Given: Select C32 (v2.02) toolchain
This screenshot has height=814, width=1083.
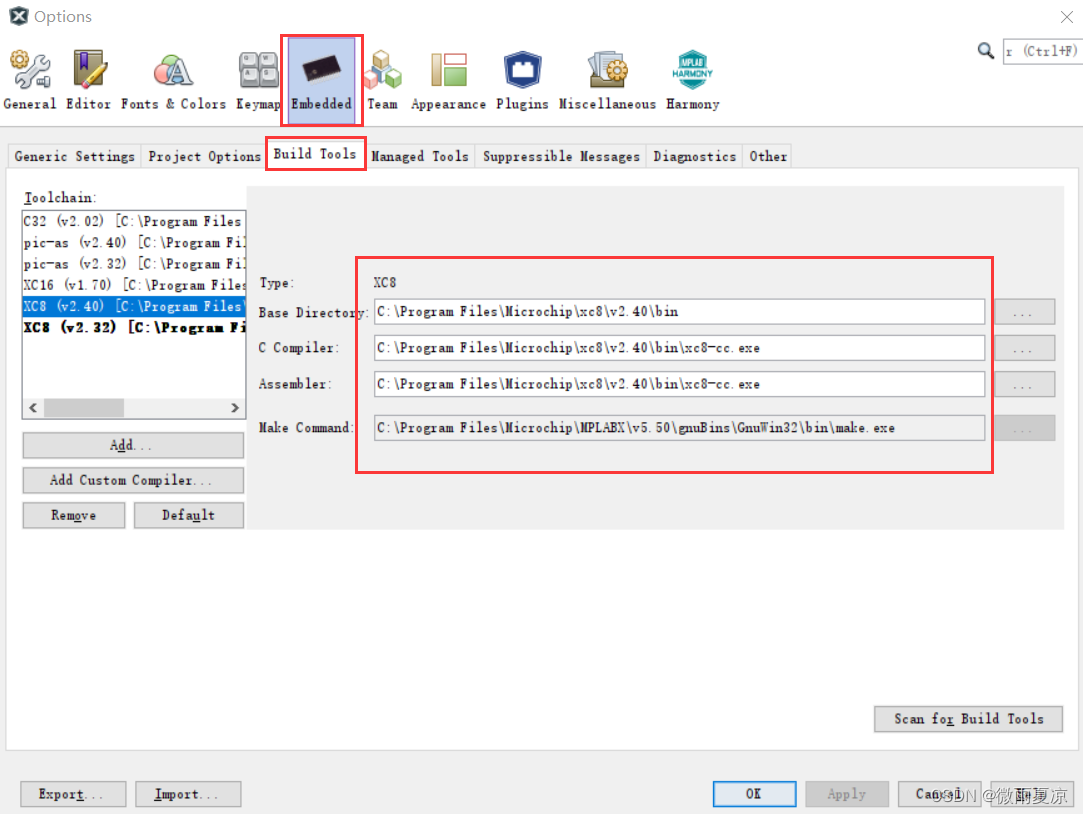Looking at the screenshot, I should pos(134,221).
